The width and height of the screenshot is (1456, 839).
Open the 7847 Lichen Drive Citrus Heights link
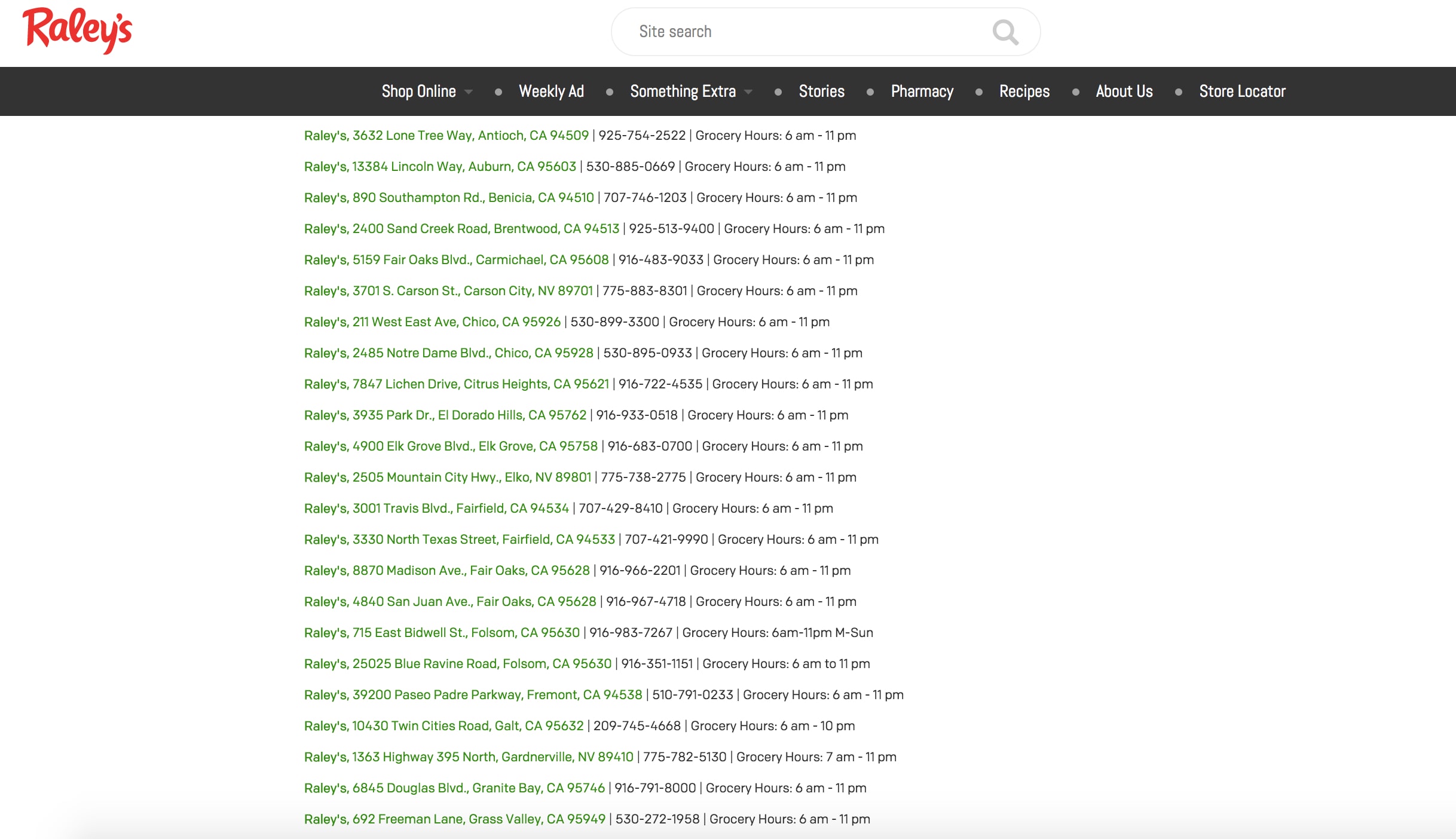[457, 384]
